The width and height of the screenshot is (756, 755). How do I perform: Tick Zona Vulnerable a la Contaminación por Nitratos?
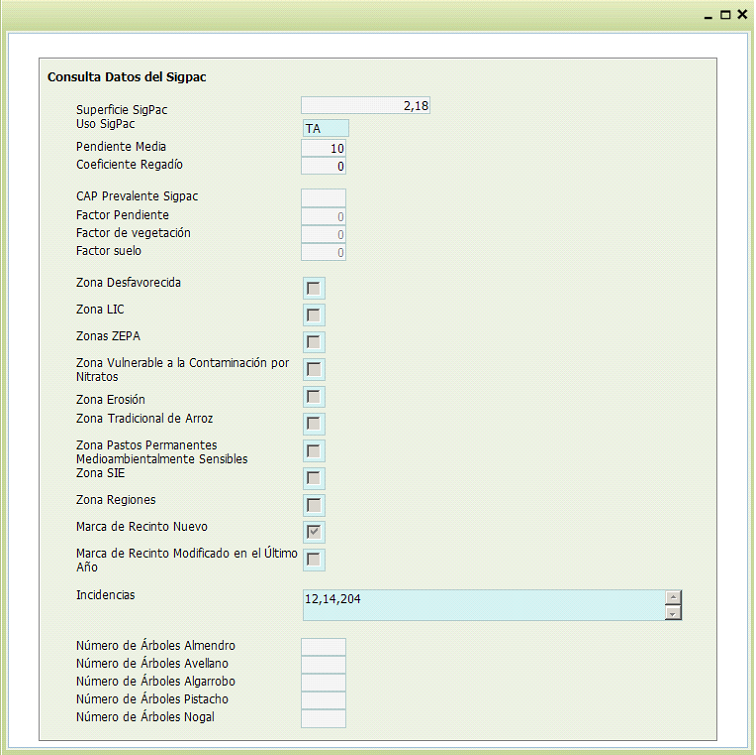314,369
